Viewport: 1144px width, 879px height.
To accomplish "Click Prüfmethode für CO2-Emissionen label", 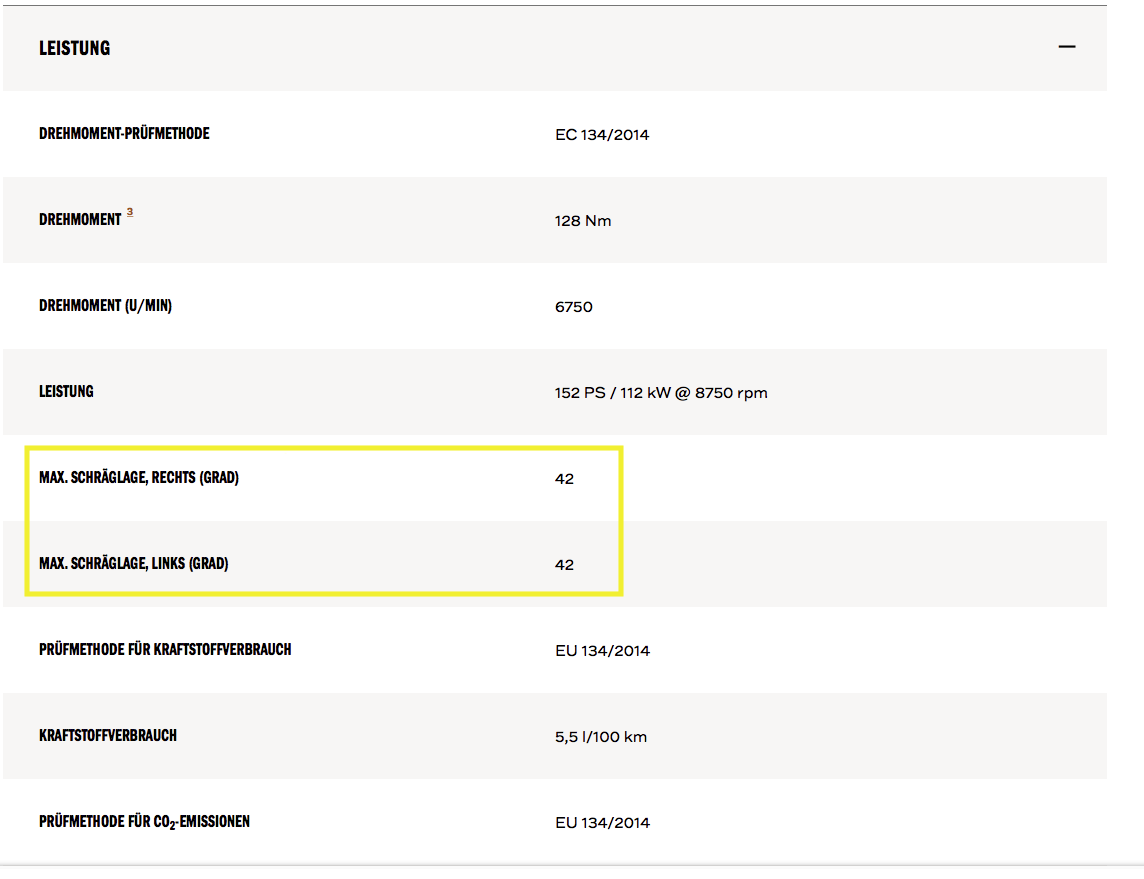I will [x=144, y=822].
